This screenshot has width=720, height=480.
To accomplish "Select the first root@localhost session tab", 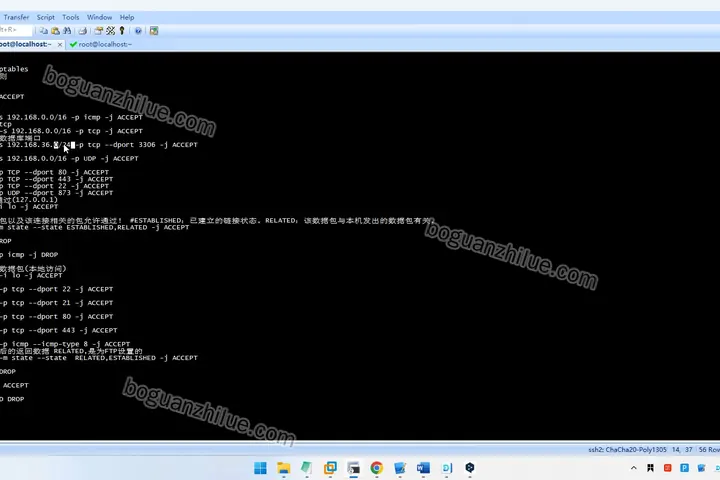I will pos(25,44).
